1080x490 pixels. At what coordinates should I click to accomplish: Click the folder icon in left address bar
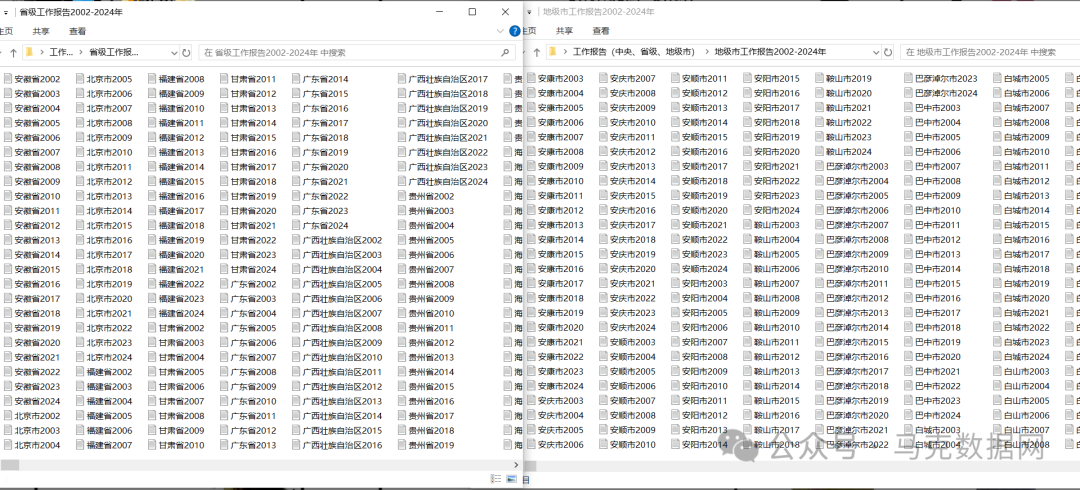[x=30, y=52]
